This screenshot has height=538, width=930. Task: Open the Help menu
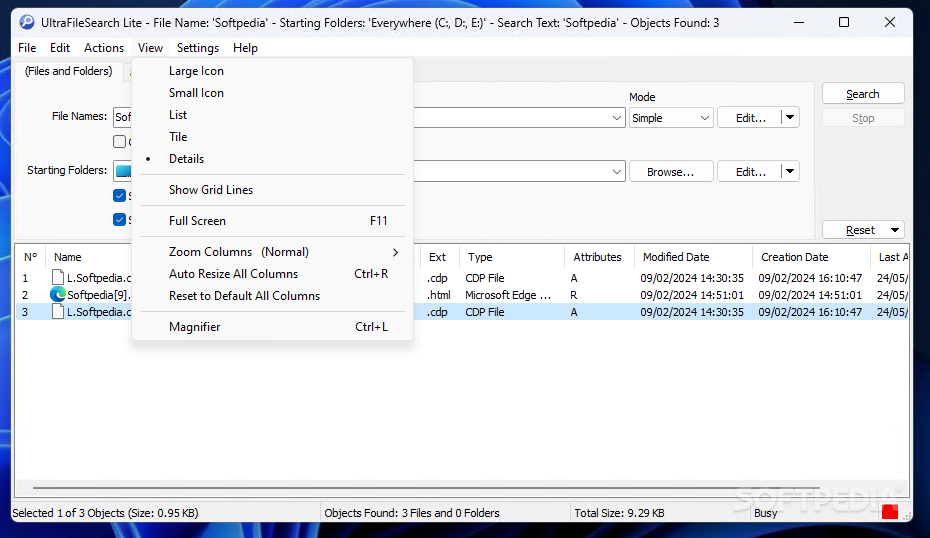click(x=245, y=48)
